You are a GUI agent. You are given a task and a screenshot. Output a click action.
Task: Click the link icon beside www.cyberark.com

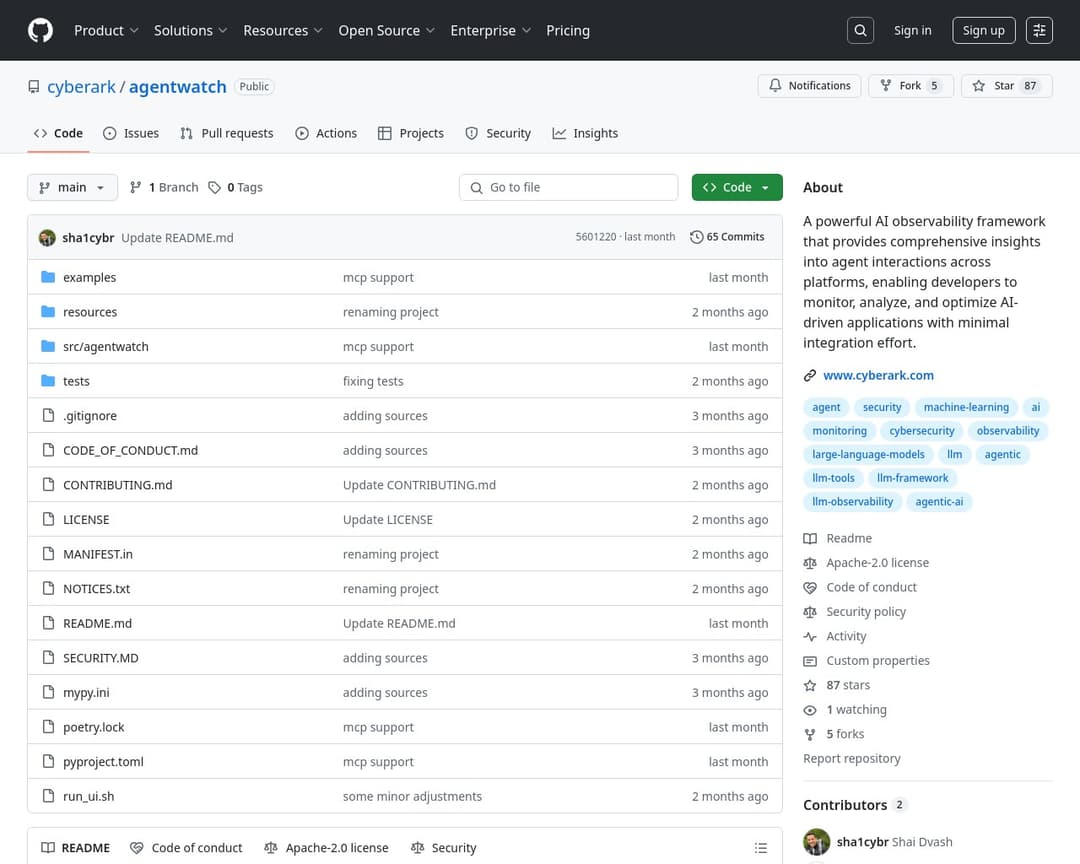pyautogui.click(x=810, y=376)
